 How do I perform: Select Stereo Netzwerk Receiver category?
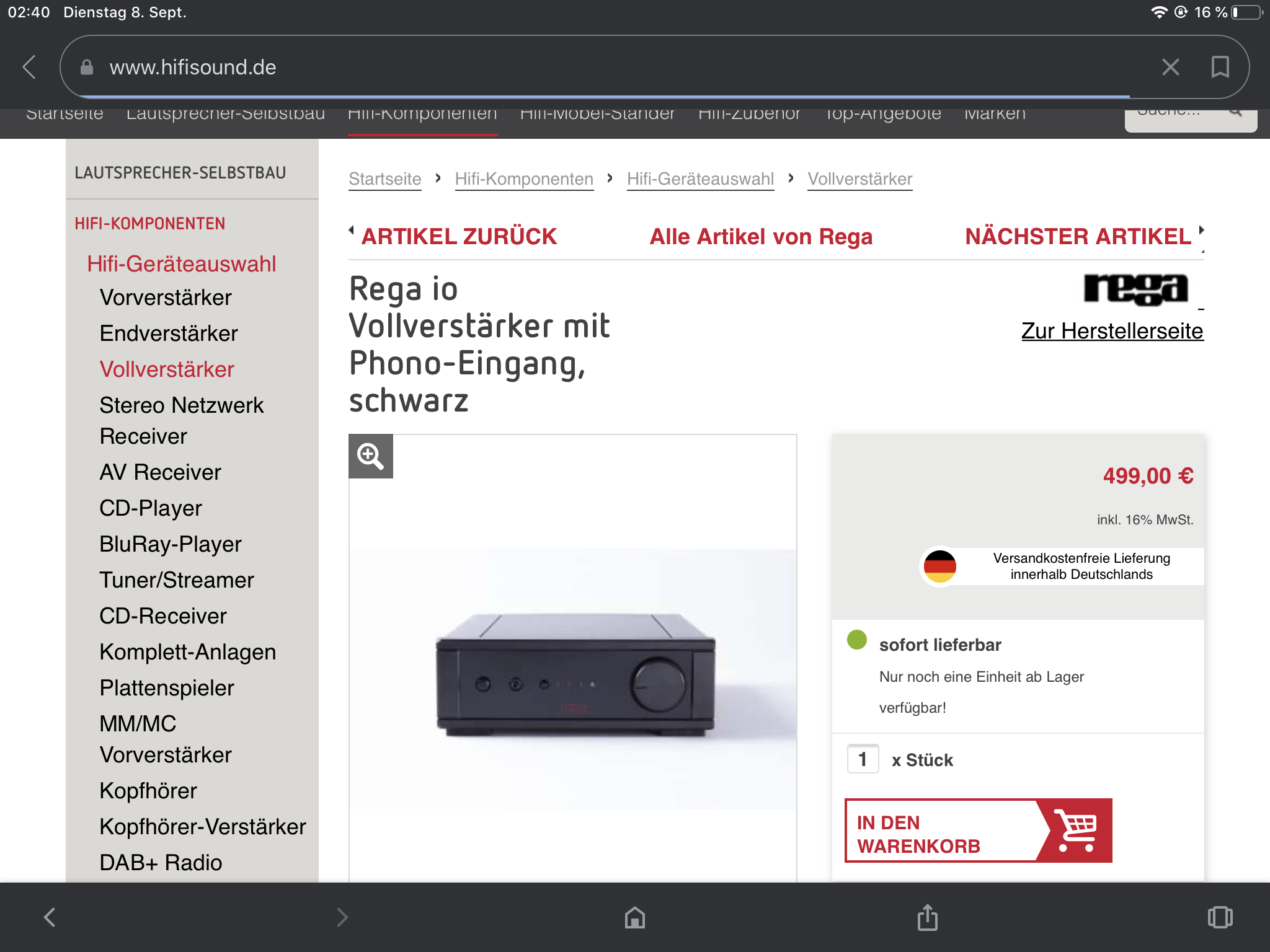coord(182,421)
